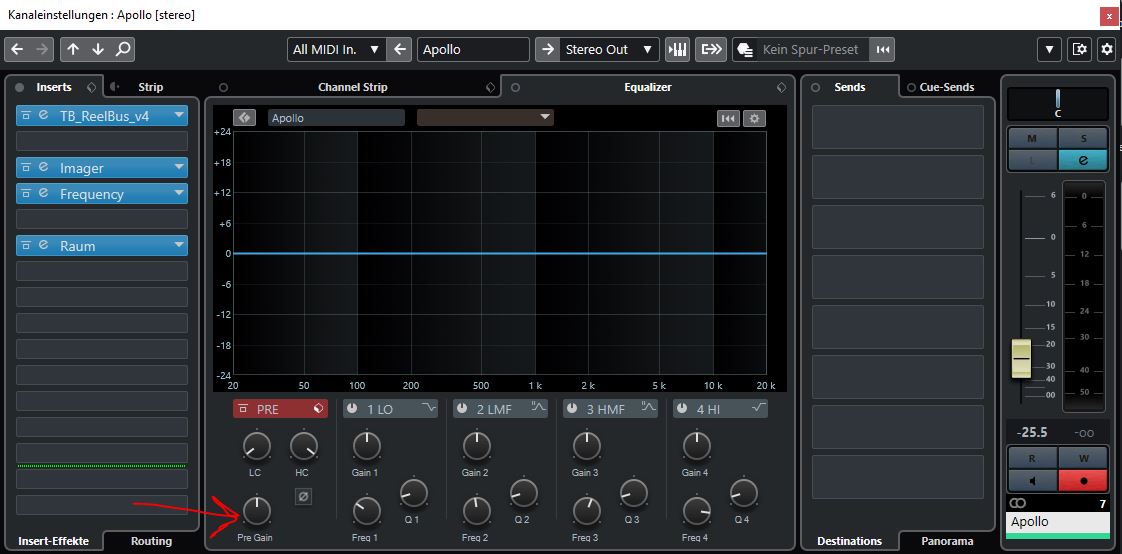Image resolution: width=1122 pixels, height=554 pixels.
Task: Toggle the 4 HI band on/off
Action: 682,409
